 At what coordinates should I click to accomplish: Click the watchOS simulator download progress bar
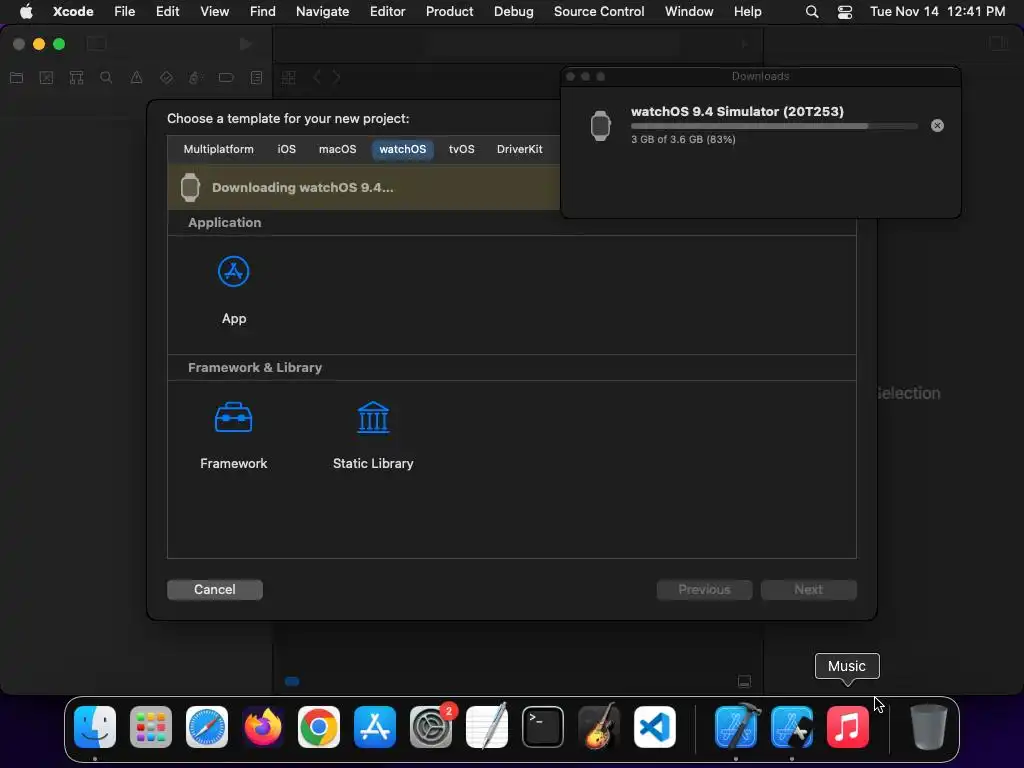click(774, 126)
